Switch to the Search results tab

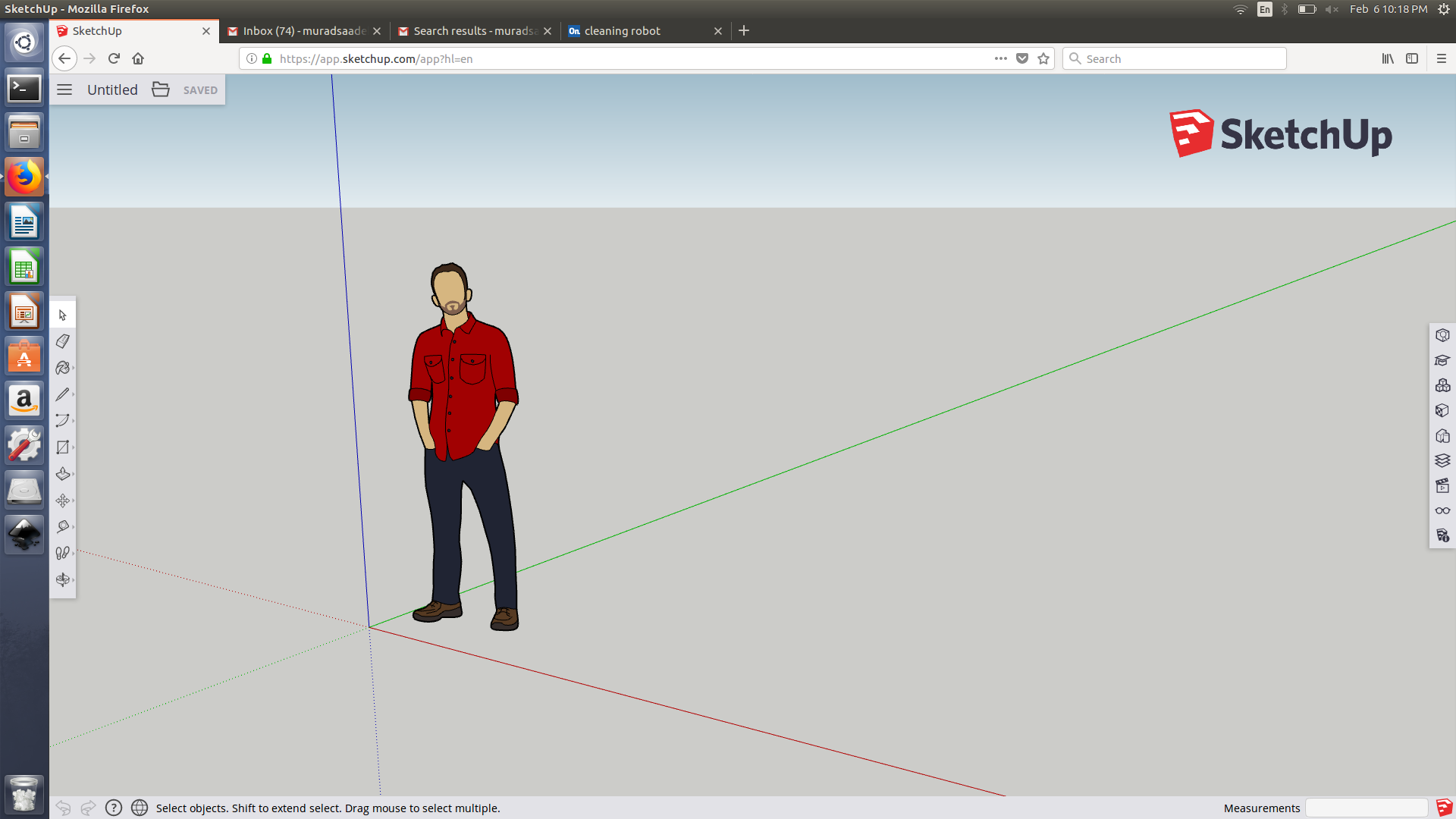pos(475,31)
